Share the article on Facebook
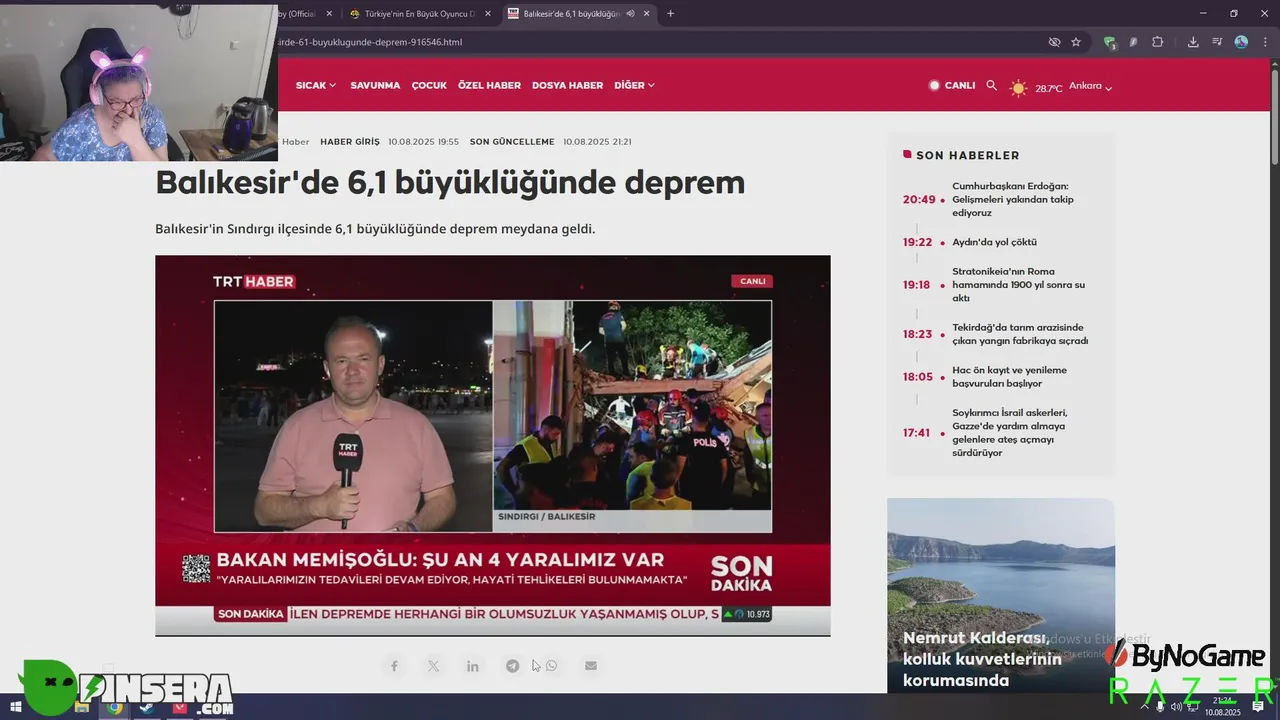Screen dimensions: 1280x720 (x=394, y=666)
